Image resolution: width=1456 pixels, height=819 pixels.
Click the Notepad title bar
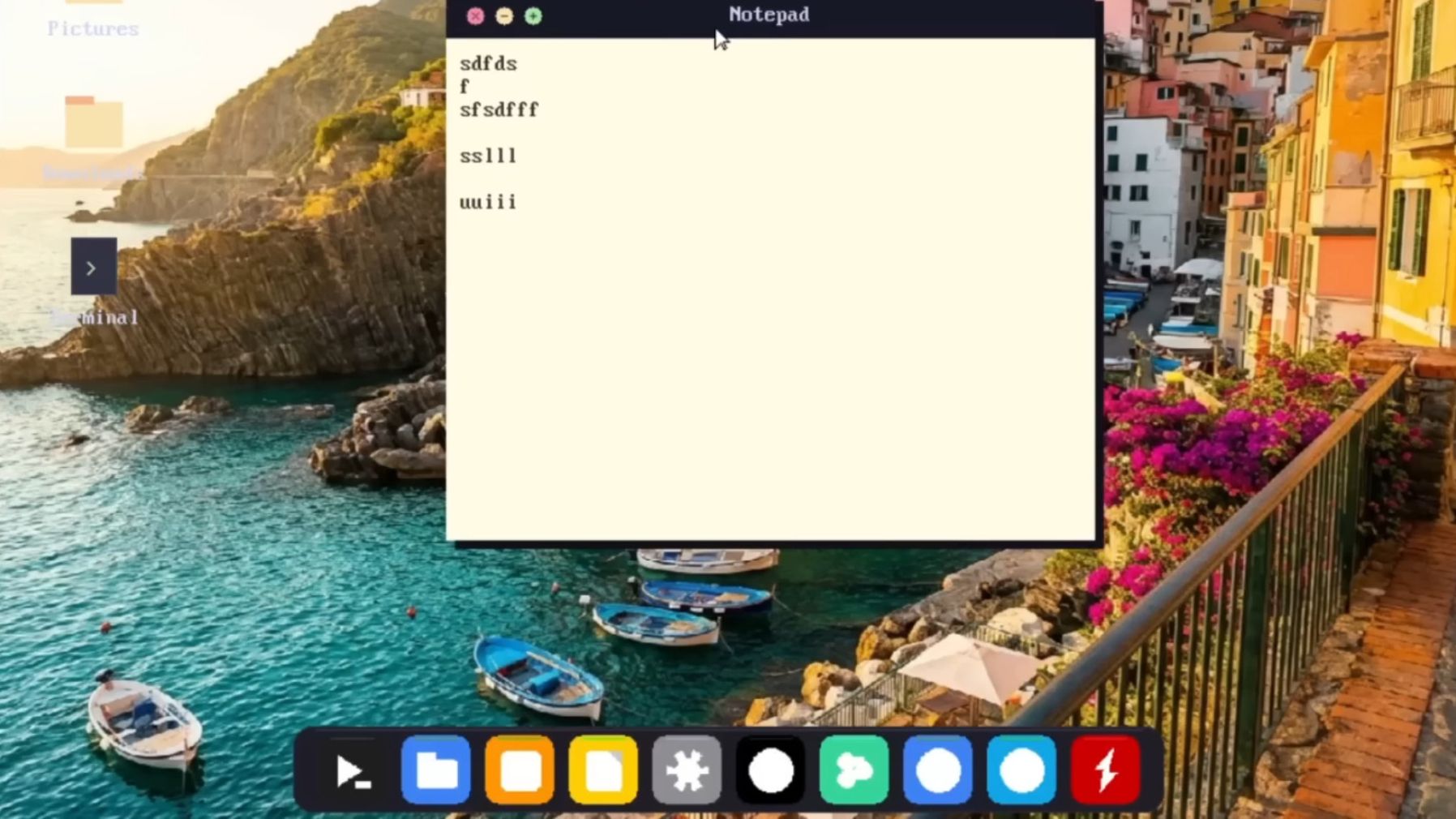point(768,14)
